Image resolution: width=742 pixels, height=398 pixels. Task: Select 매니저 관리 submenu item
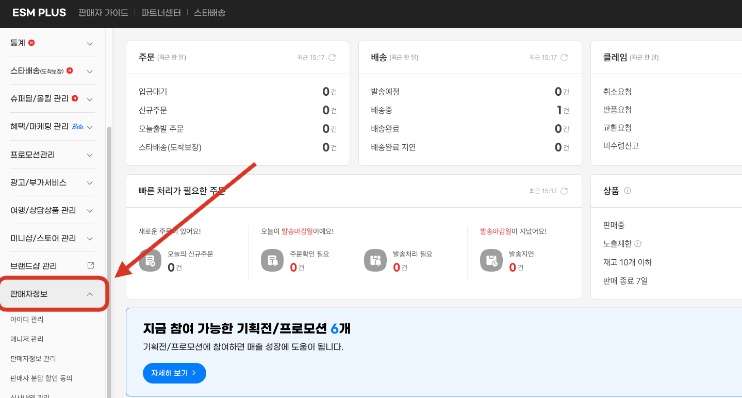(x=27, y=339)
